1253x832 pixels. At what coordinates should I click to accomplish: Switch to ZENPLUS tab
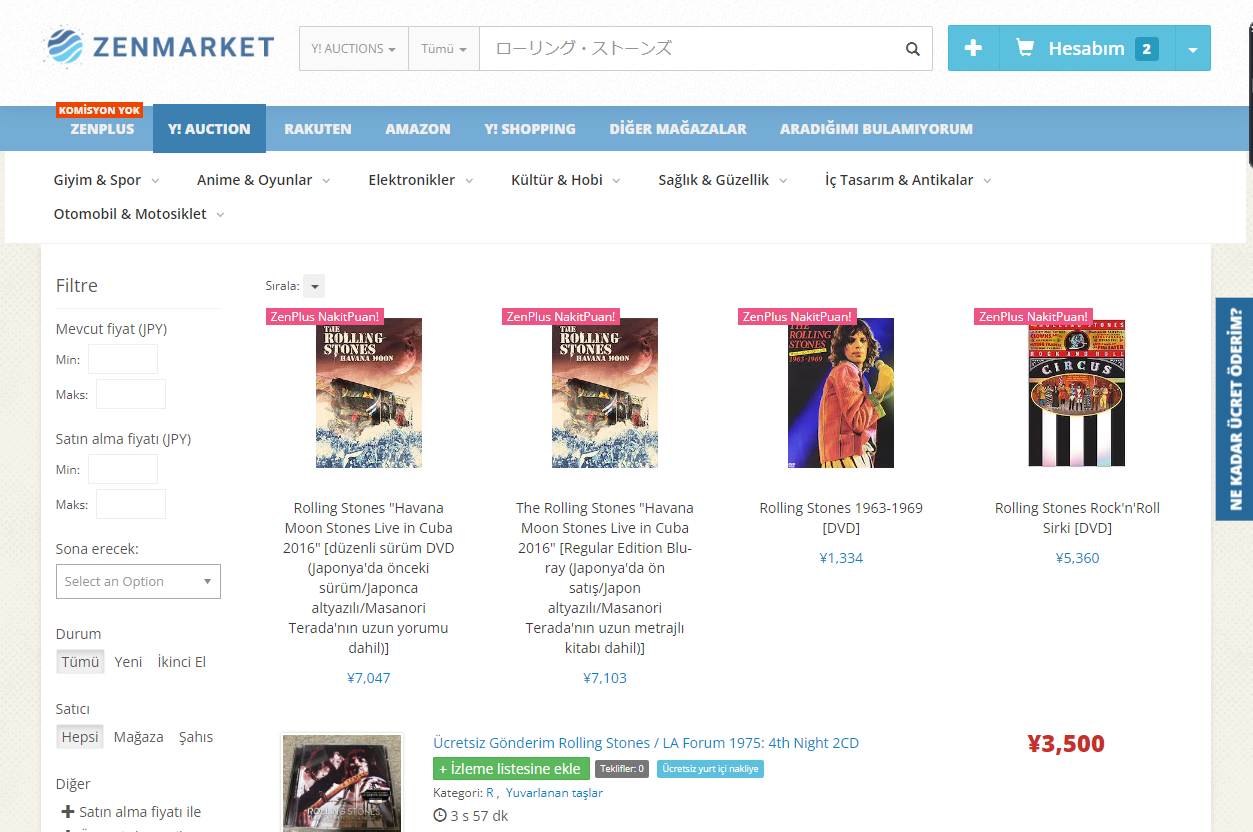tap(102, 129)
